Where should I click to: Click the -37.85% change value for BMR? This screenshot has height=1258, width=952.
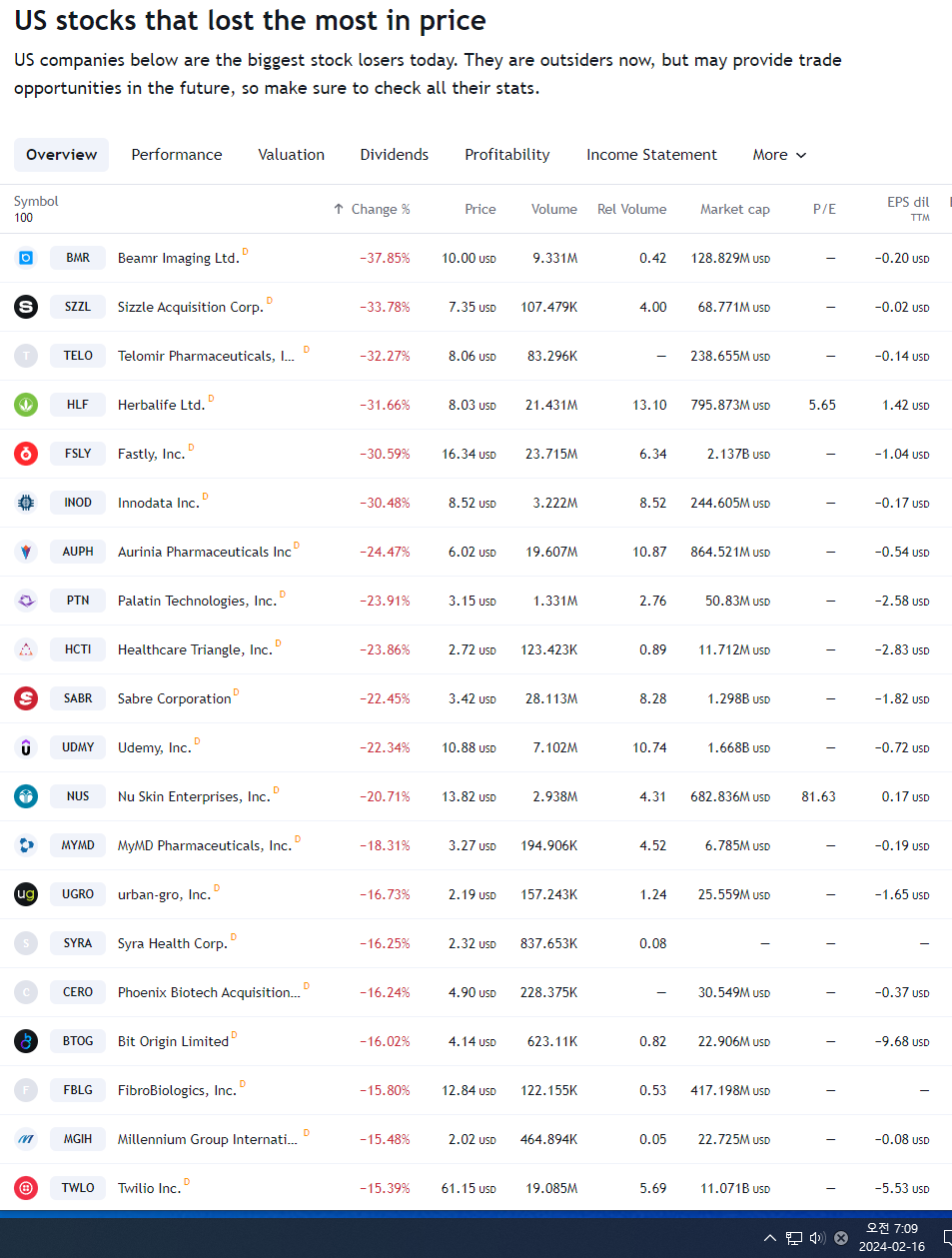coord(386,258)
